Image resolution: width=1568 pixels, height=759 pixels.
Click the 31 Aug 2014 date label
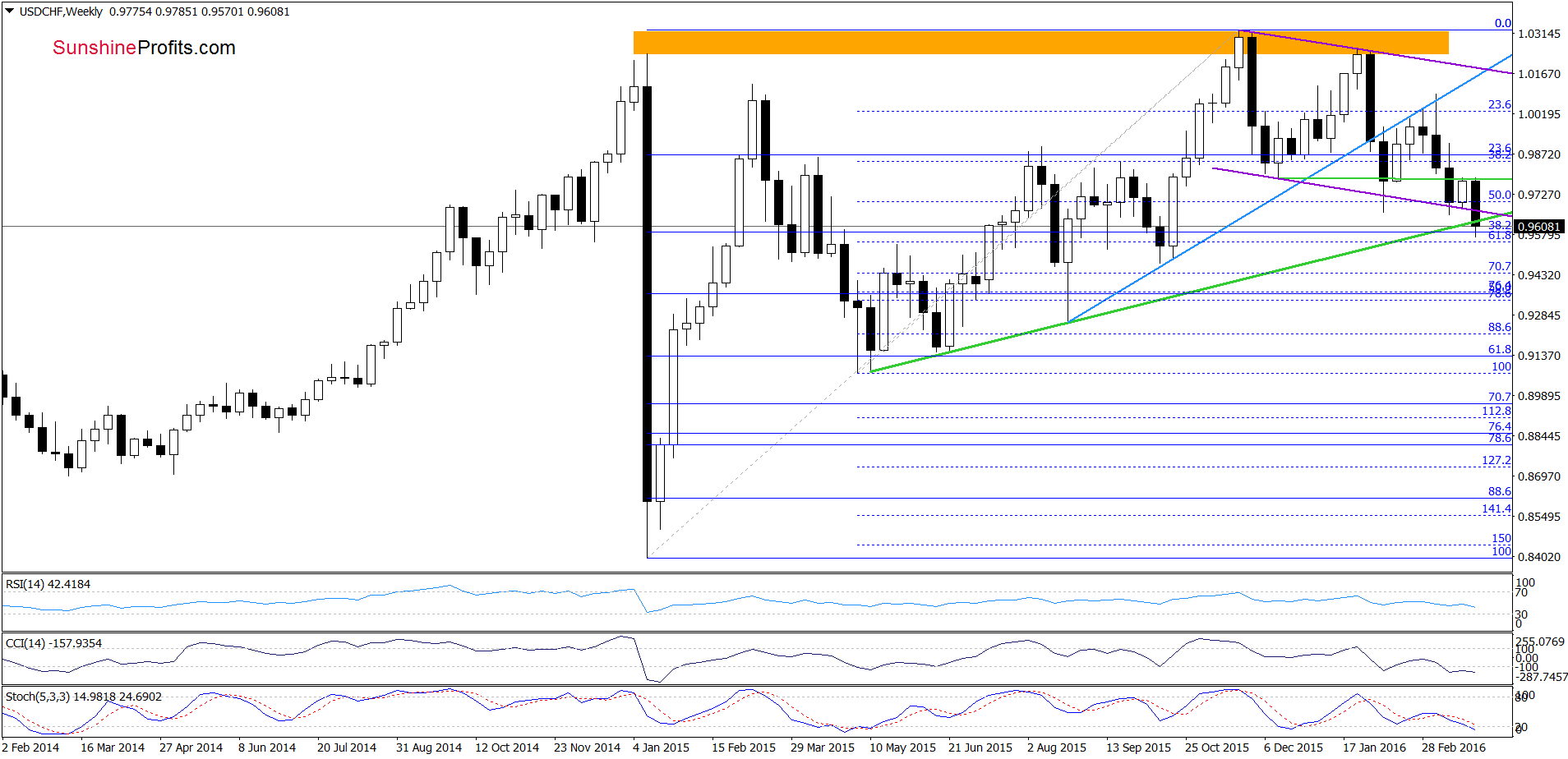pos(428,747)
